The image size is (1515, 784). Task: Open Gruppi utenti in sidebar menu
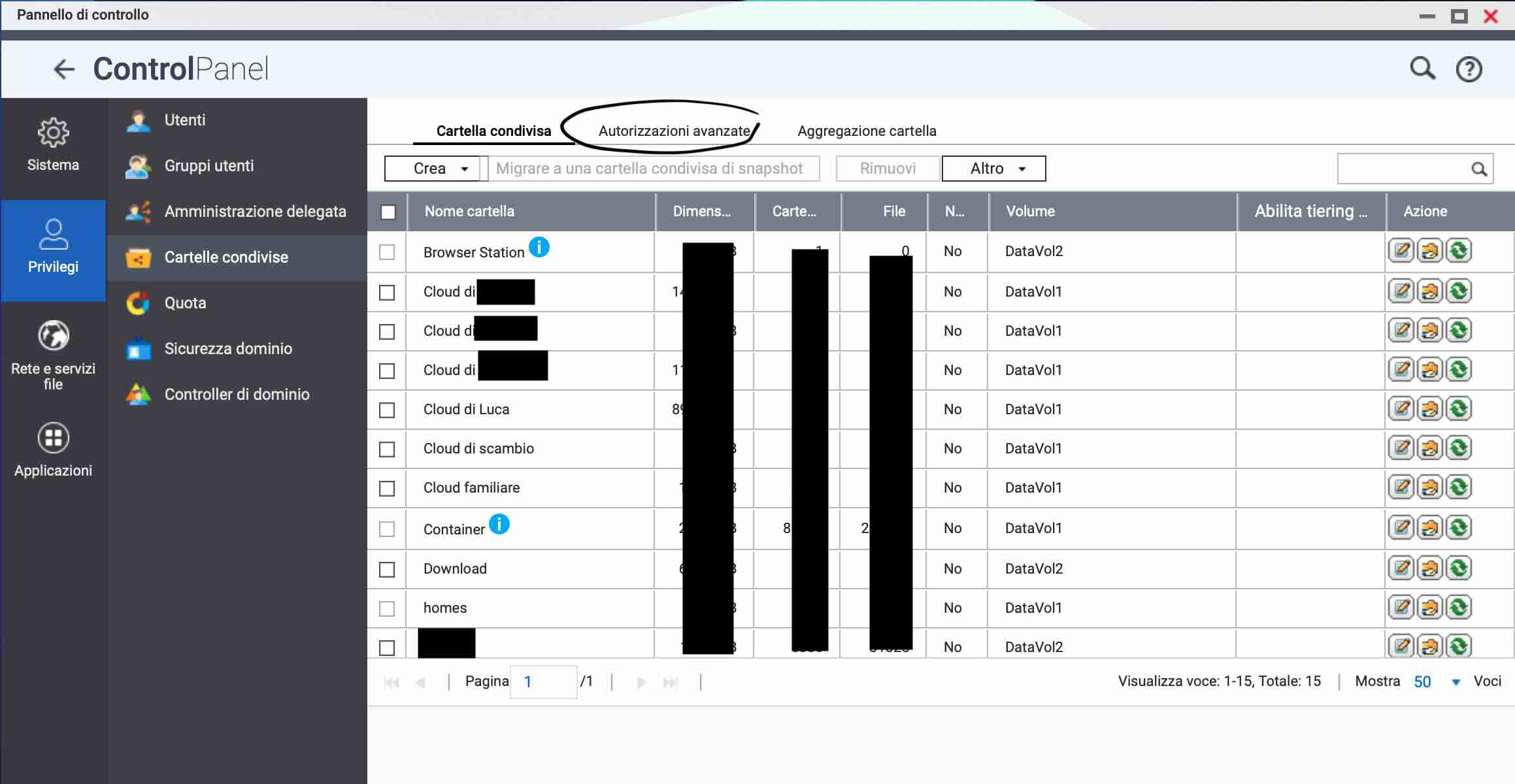point(208,166)
